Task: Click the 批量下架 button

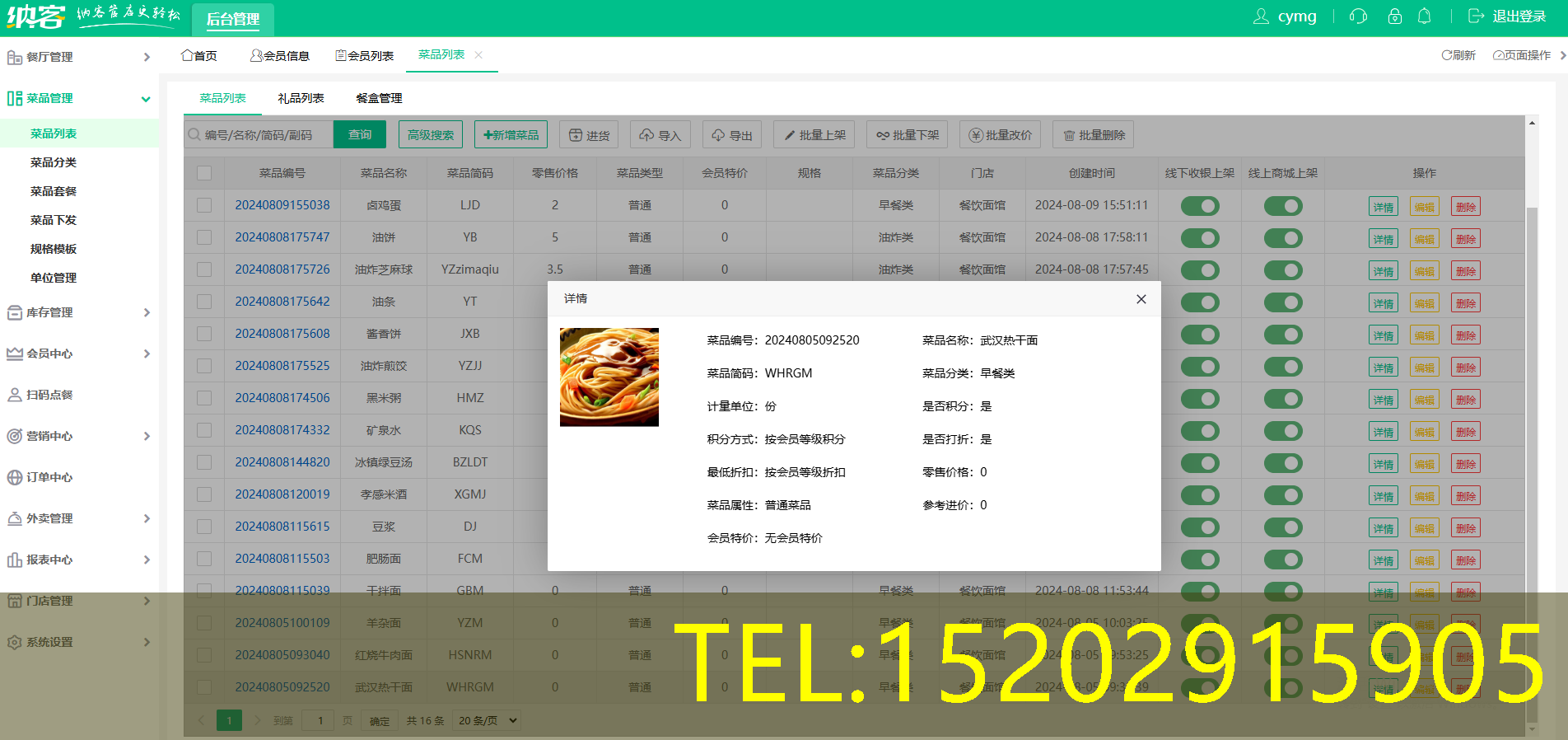Action: click(908, 134)
